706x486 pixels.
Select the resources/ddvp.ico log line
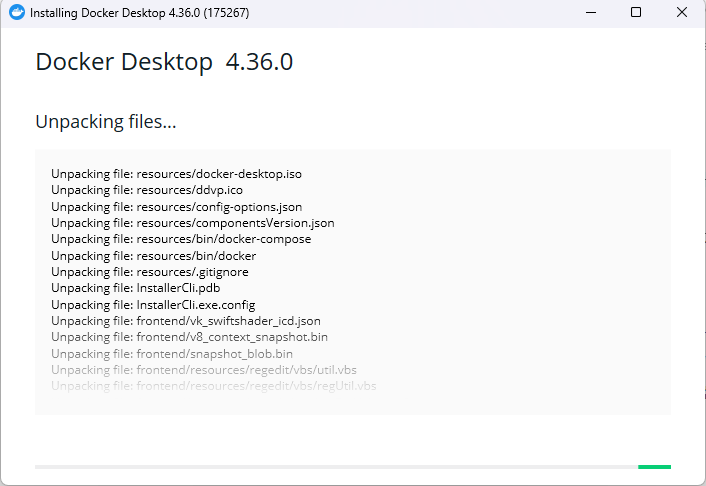pos(147,190)
